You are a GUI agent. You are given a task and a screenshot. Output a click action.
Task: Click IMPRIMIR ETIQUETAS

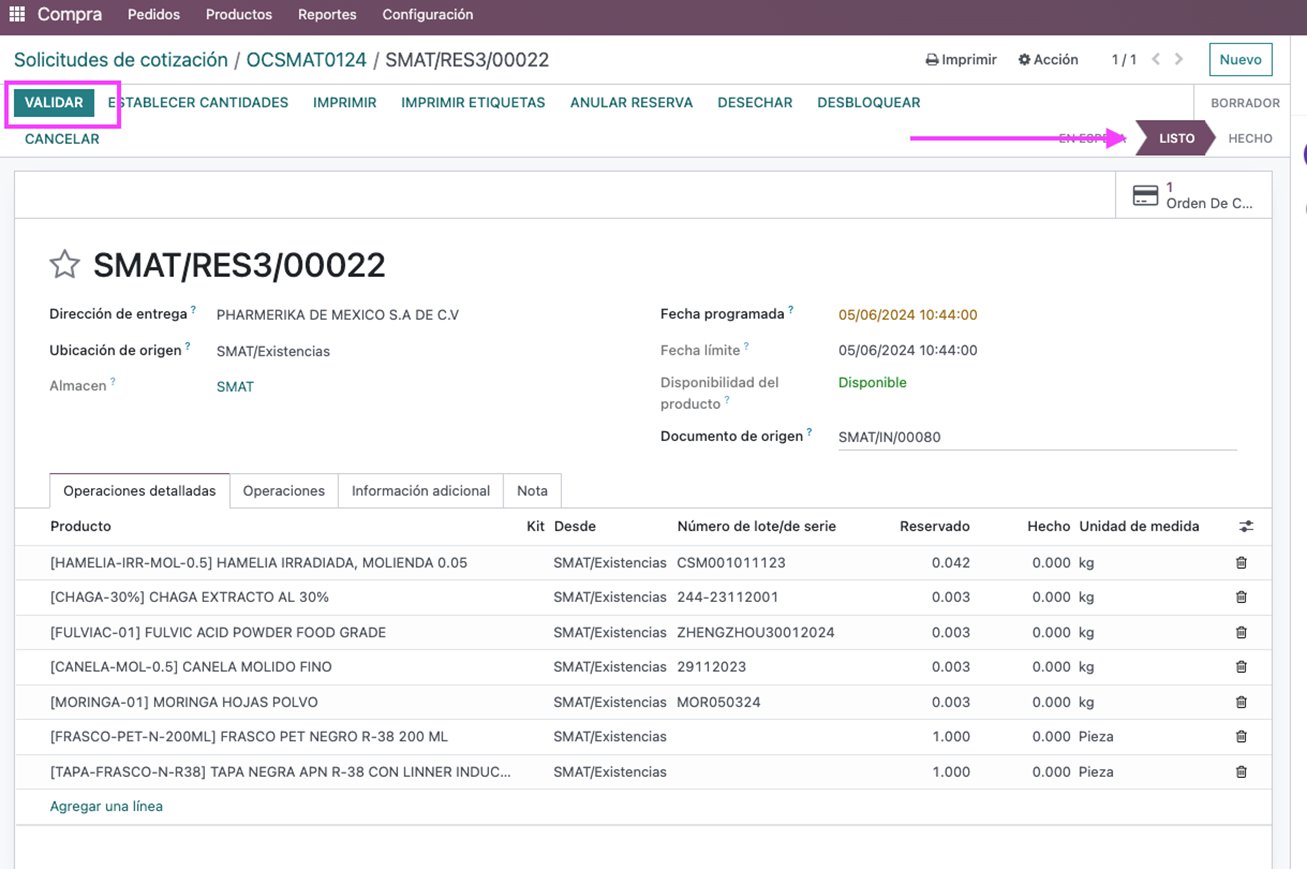473,103
